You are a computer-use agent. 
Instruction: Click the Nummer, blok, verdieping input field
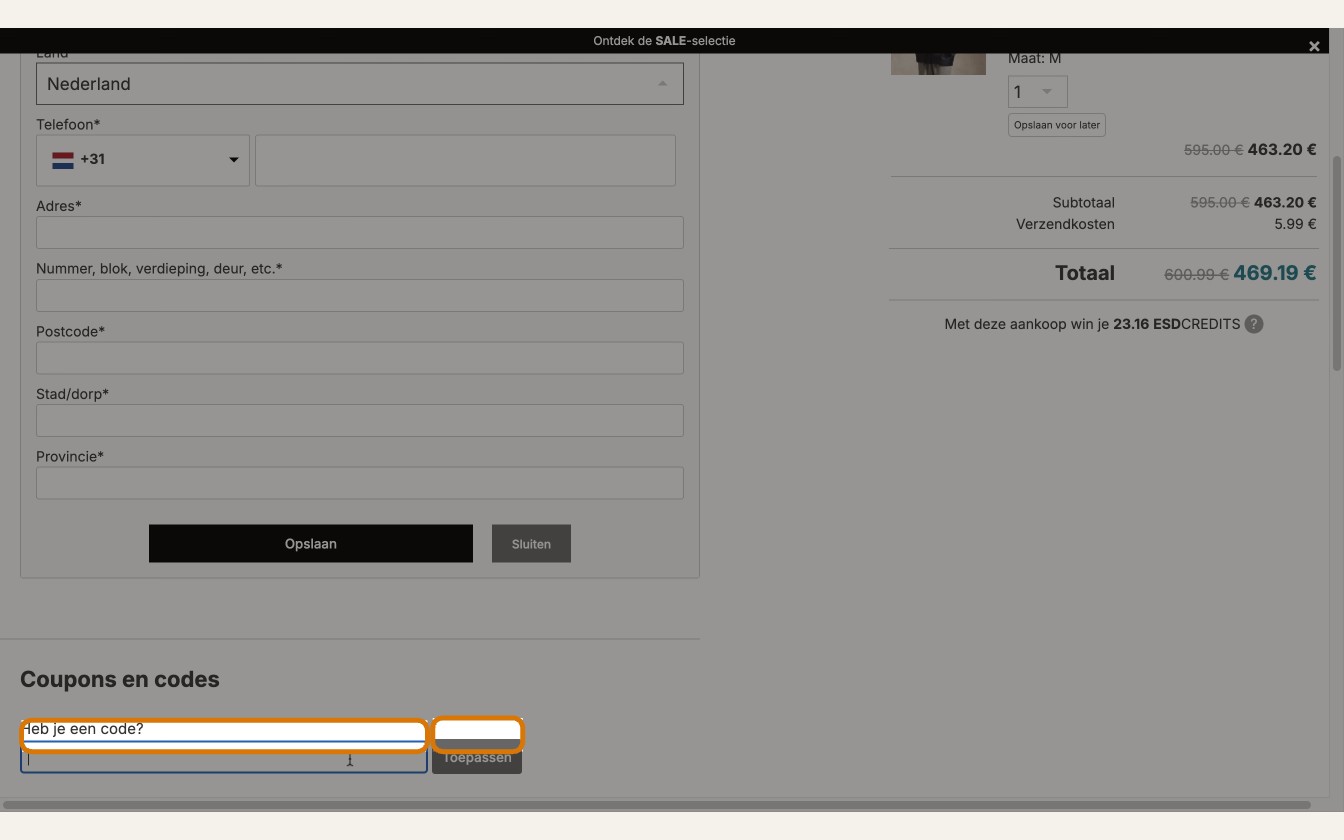[x=360, y=295]
